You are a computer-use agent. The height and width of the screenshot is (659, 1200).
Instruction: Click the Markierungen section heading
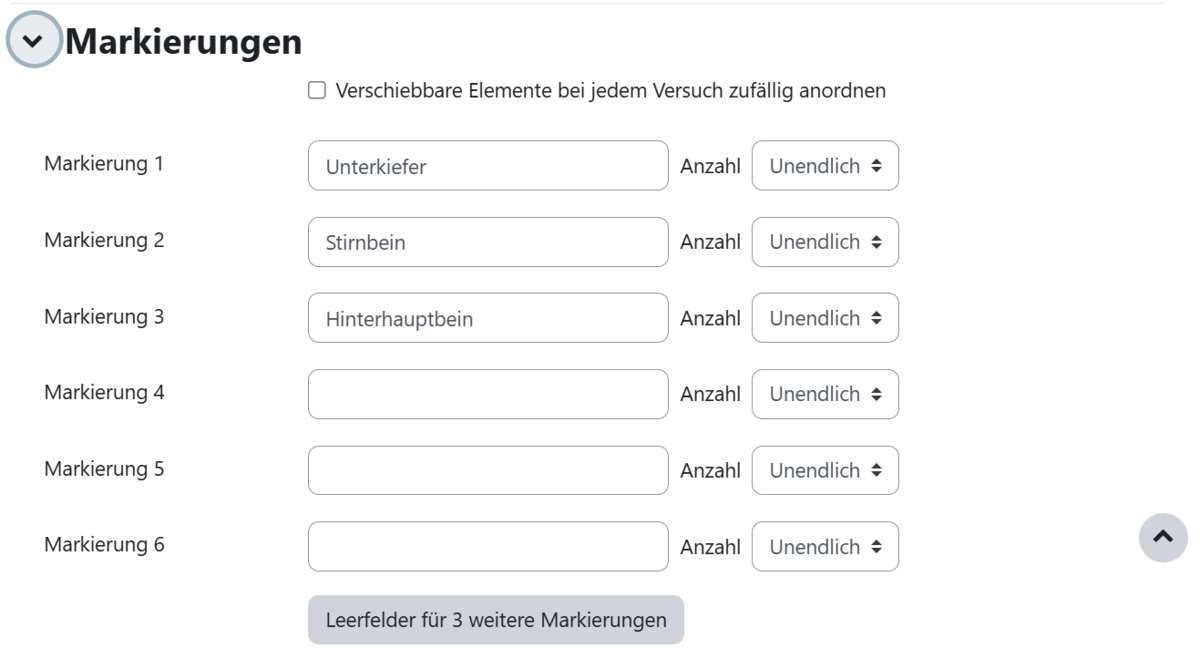[184, 42]
